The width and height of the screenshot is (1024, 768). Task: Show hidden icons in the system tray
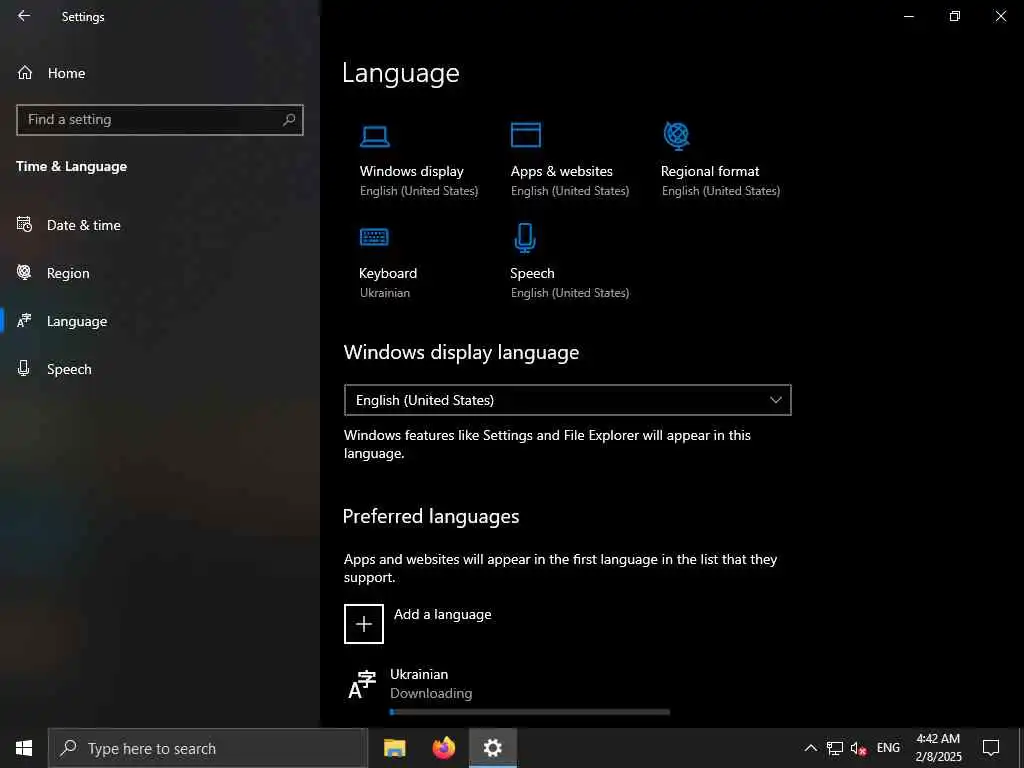810,748
